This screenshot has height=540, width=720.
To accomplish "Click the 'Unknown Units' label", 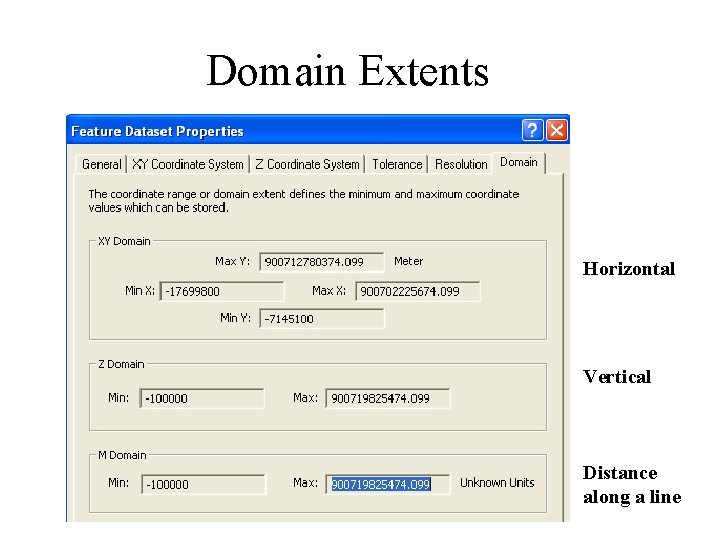I will (497, 483).
